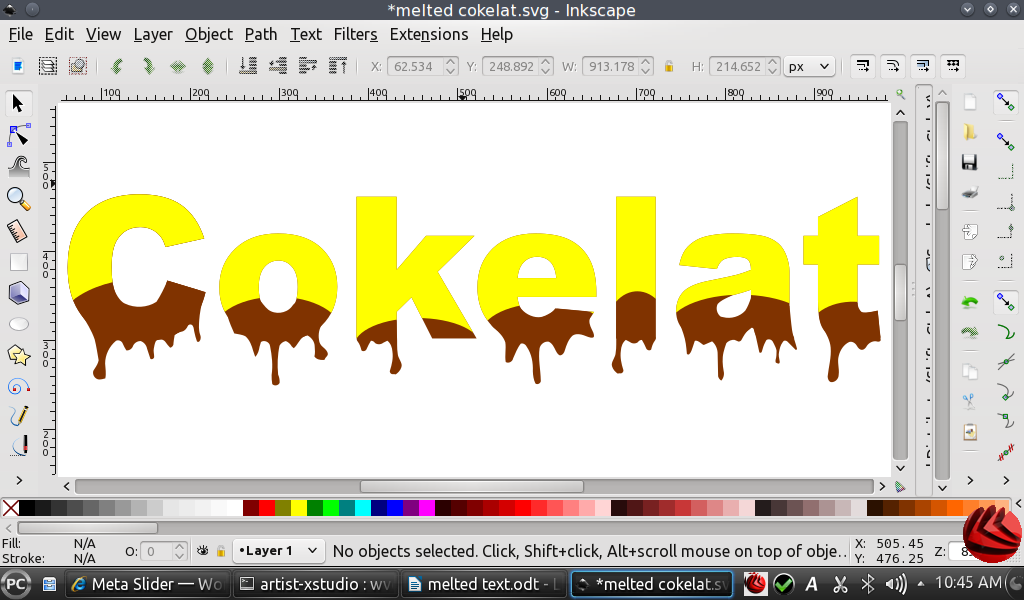The image size is (1024, 600).
Task: Toggle snap bounding boxes button
Action: [1005, 140]
